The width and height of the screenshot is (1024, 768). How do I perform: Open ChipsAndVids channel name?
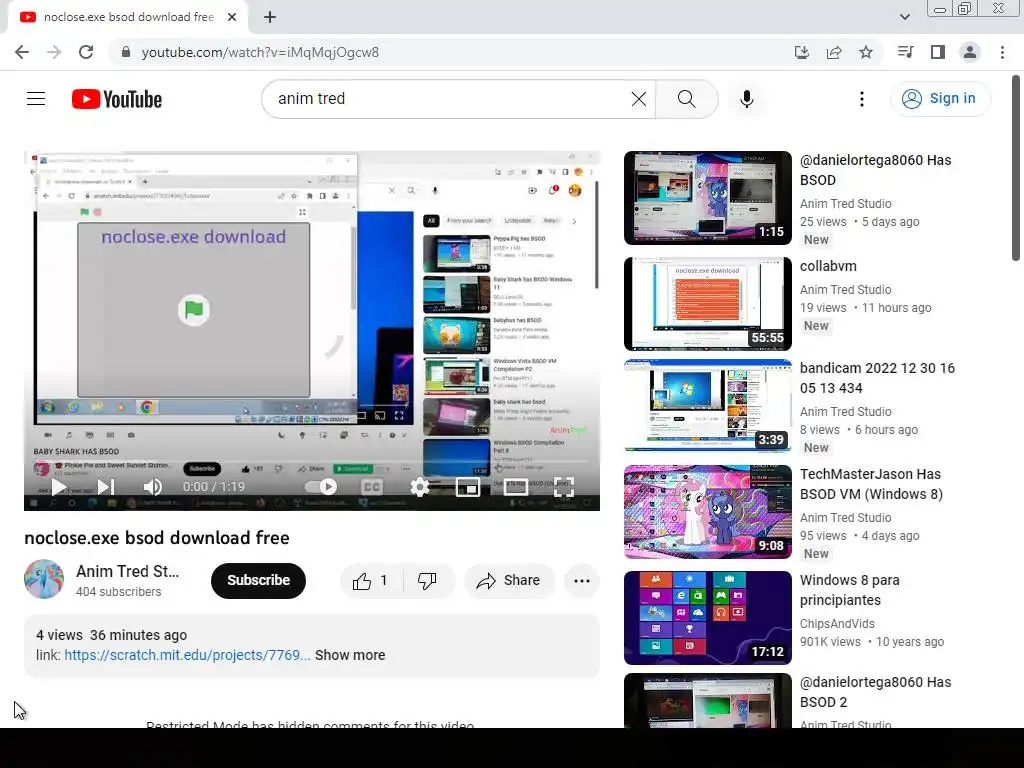coord(837,624)
